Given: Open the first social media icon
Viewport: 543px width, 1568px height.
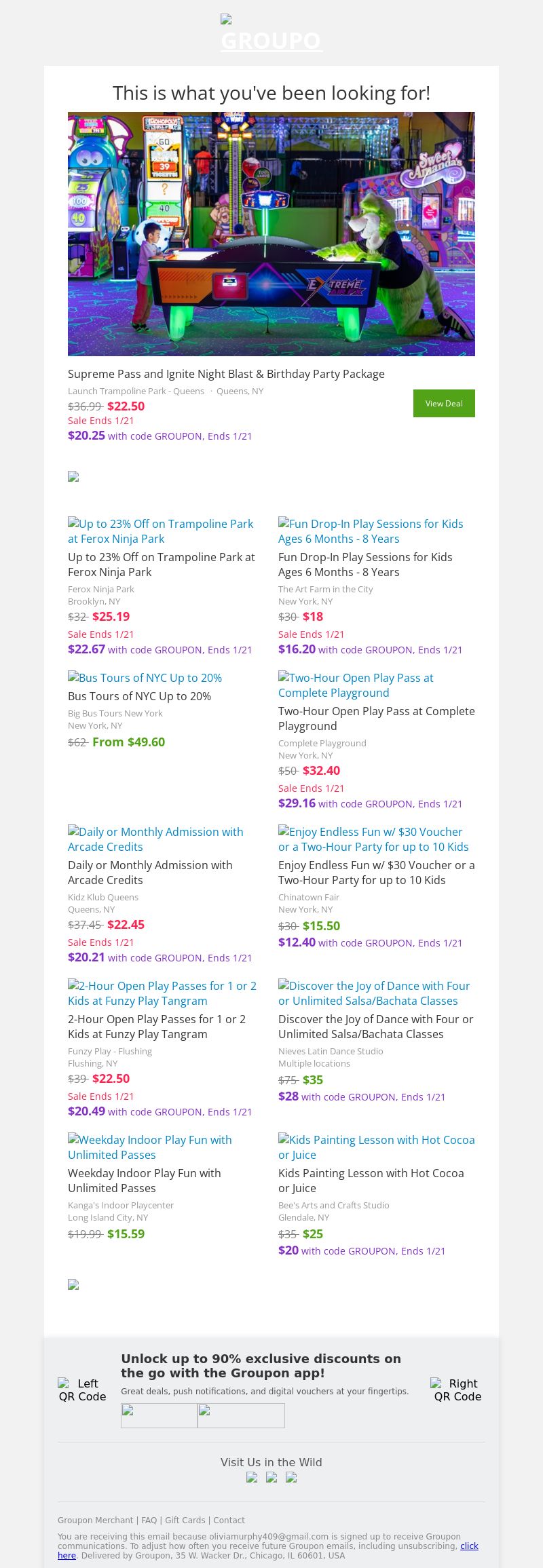Looking at the screenshot, I should click(x=252, y=1478).
